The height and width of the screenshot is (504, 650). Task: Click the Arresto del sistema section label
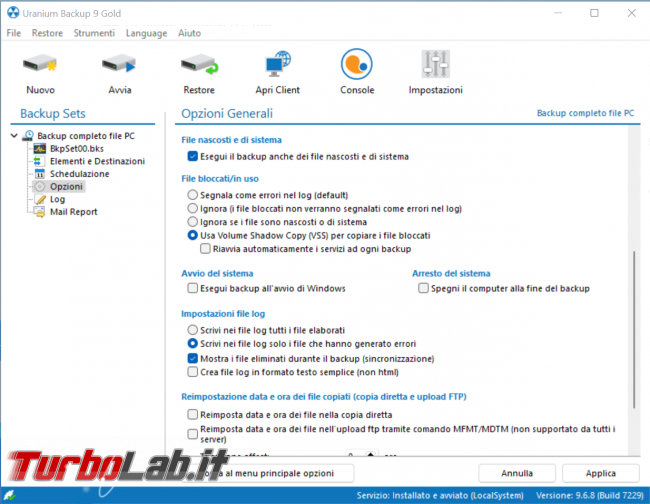tap(451, 273)
